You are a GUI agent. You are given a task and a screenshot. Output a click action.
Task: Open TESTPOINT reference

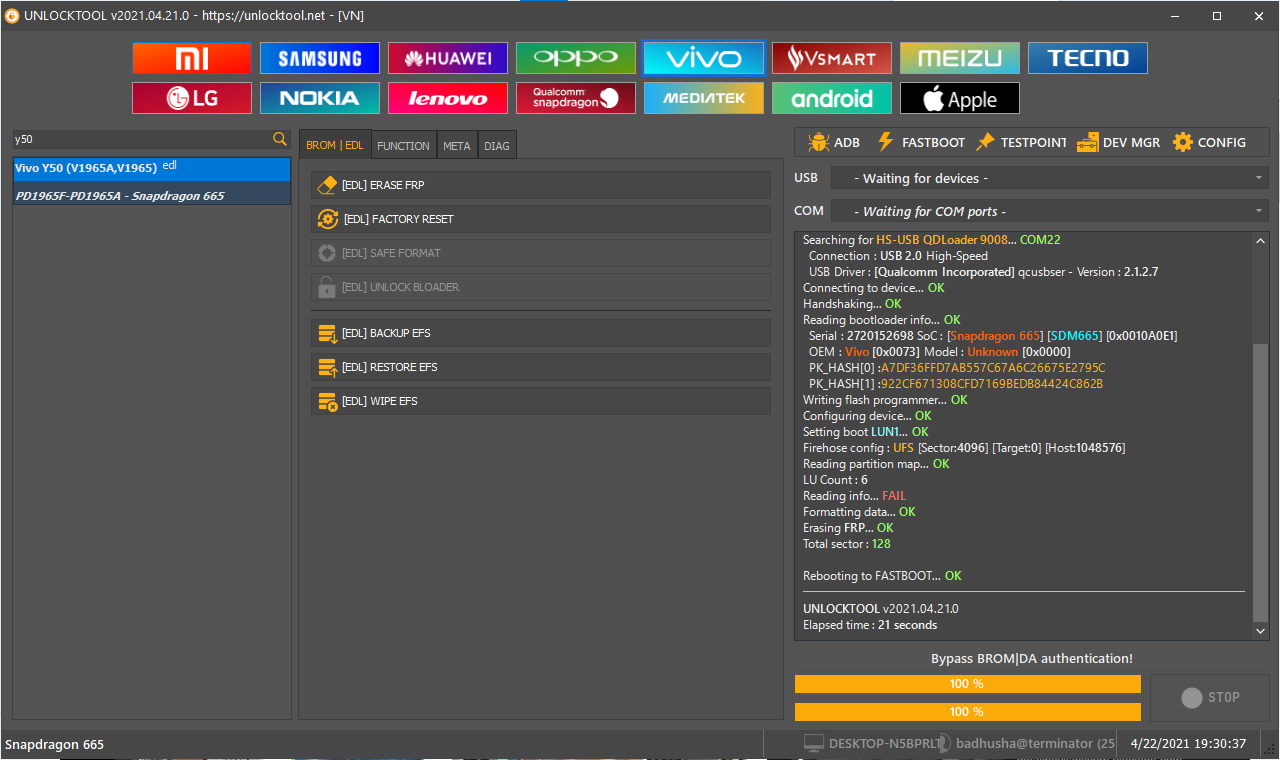1021,142
